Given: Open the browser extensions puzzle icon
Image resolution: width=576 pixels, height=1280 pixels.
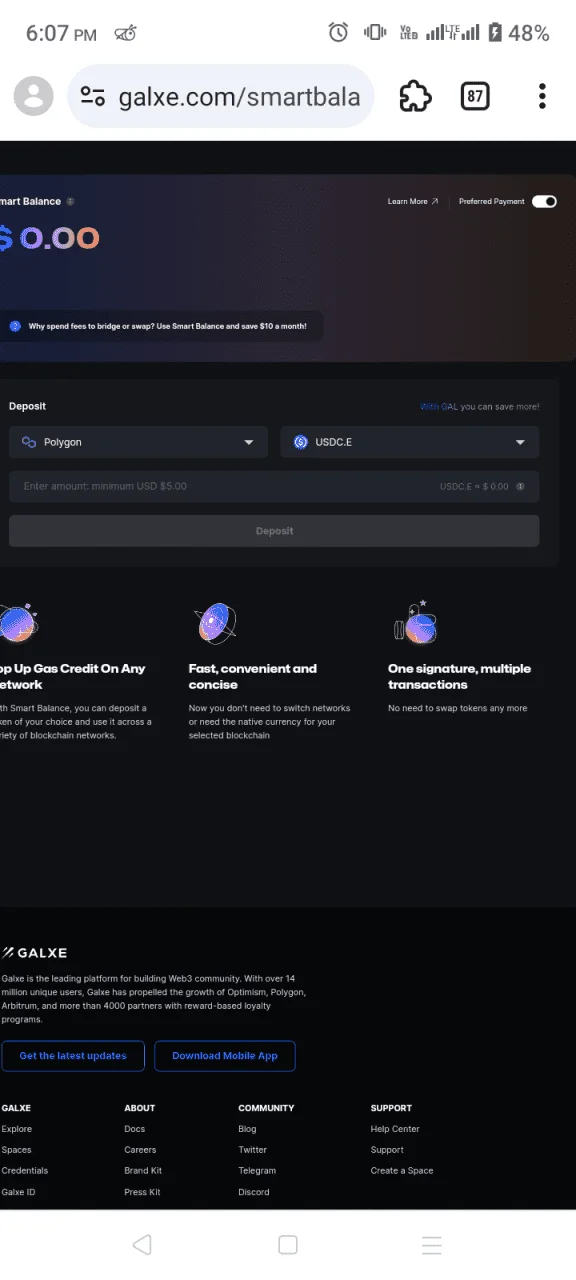Looking at the screenshot, I should 415,96.
